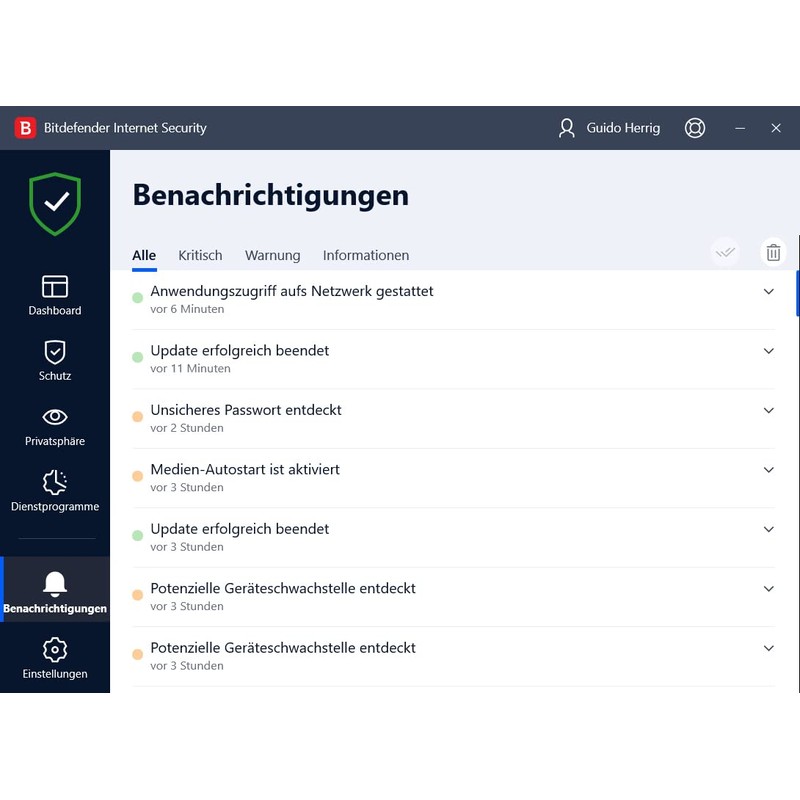Click the green security status shield
Image resolution: width=800 pixels, height=800 pixels.
pos(55,203)
